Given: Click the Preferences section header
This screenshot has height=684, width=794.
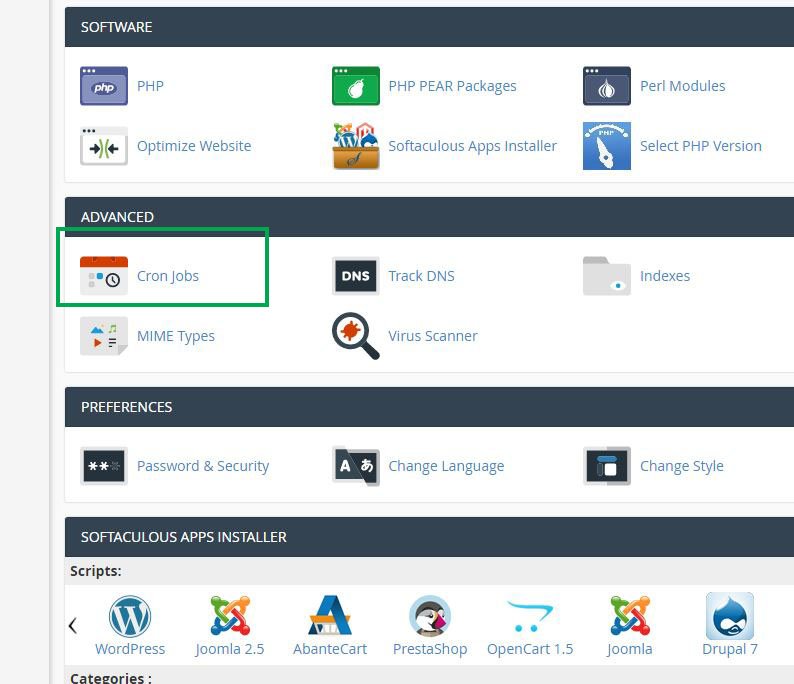Looking at the screenshot, I should (x=127, y=407).
